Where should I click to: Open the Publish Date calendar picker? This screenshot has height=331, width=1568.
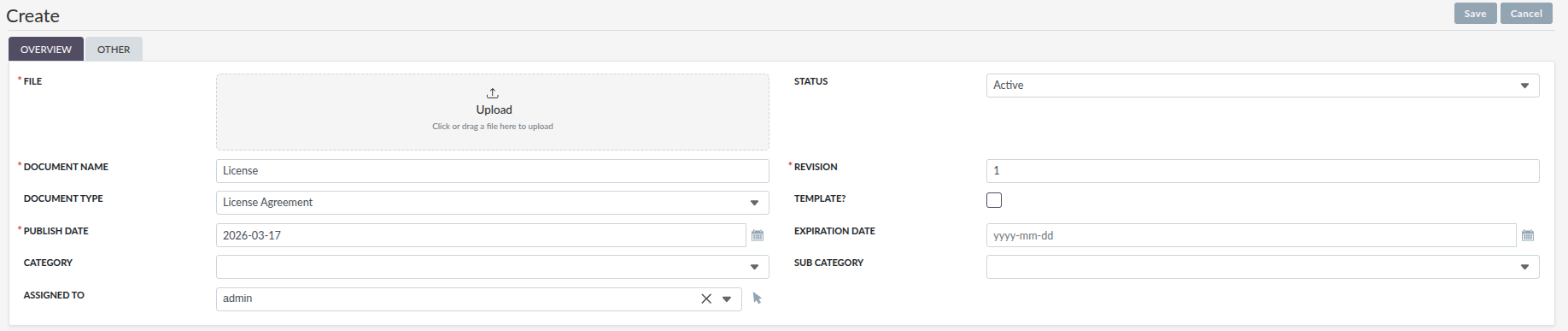[x=758, y=235]
